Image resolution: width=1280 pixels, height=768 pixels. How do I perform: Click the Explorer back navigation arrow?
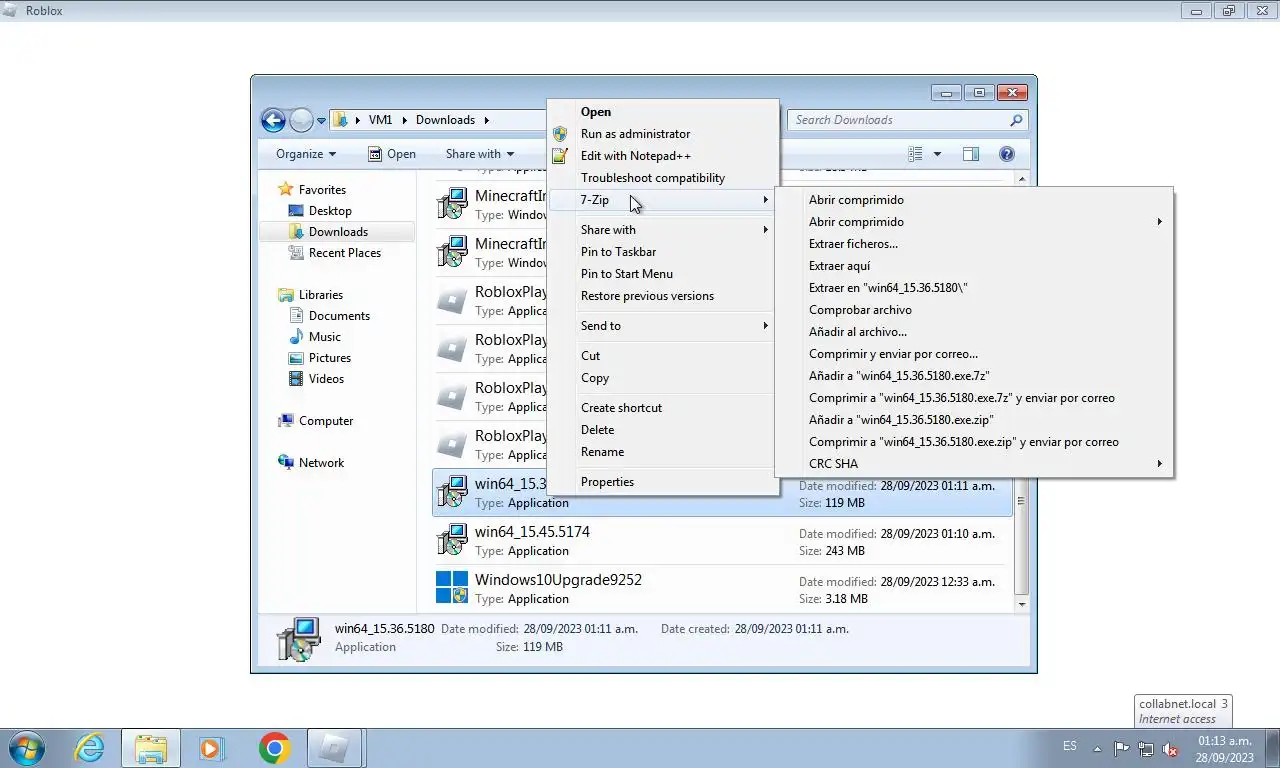[273, 120]
